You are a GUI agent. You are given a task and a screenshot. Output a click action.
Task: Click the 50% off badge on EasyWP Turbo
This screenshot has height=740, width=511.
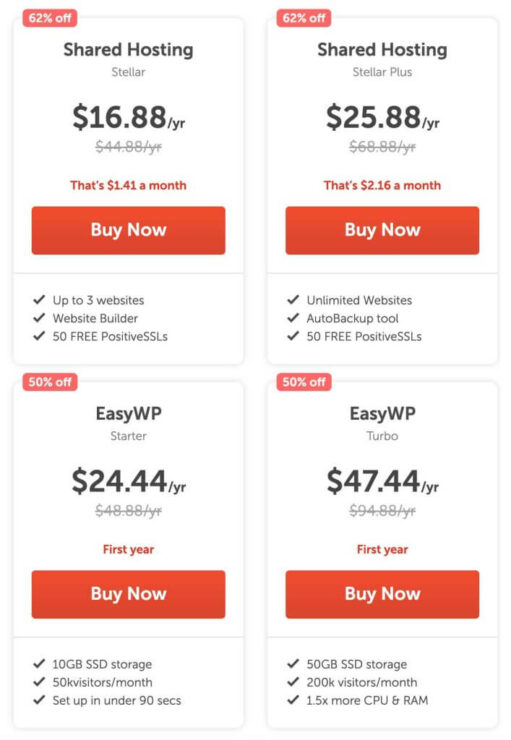click(304, 382)
